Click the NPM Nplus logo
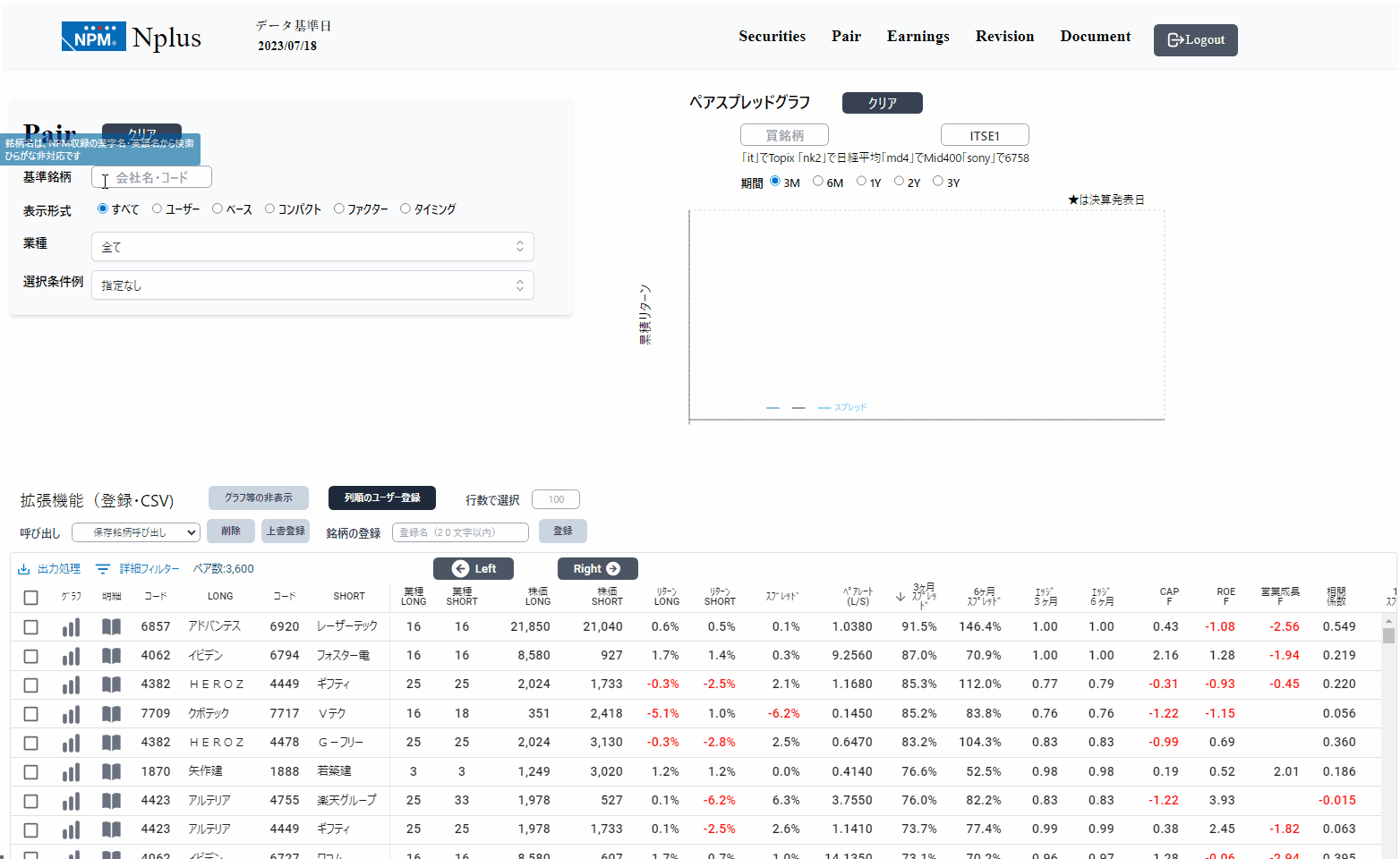This screenshot has width=1400, height=859. point(131,38)
